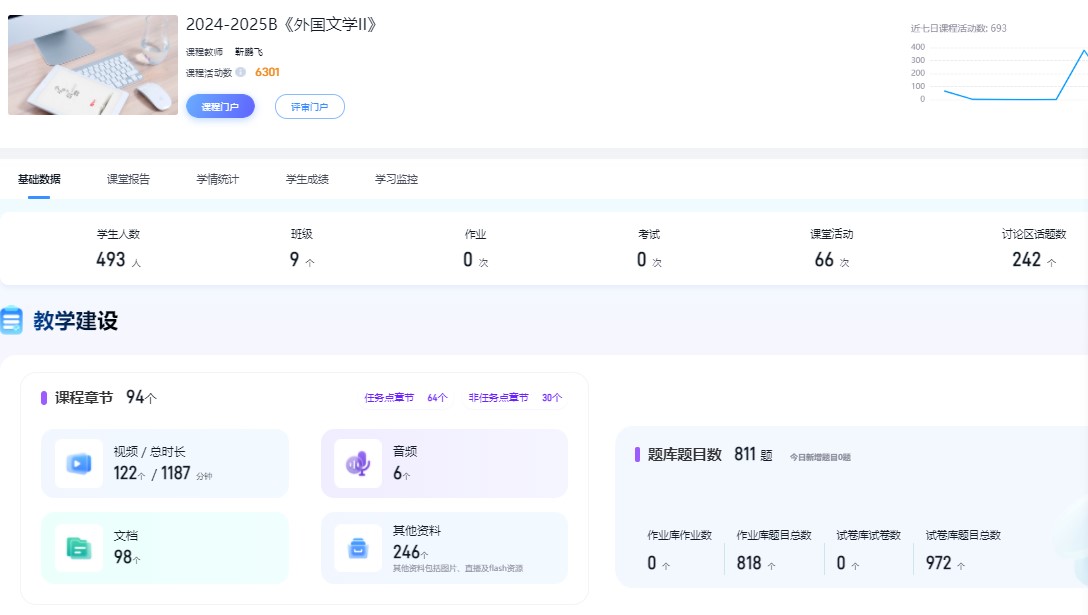
Task: Click the 讨论区话题数 242 statistic
Action: tap(1033, 249)
